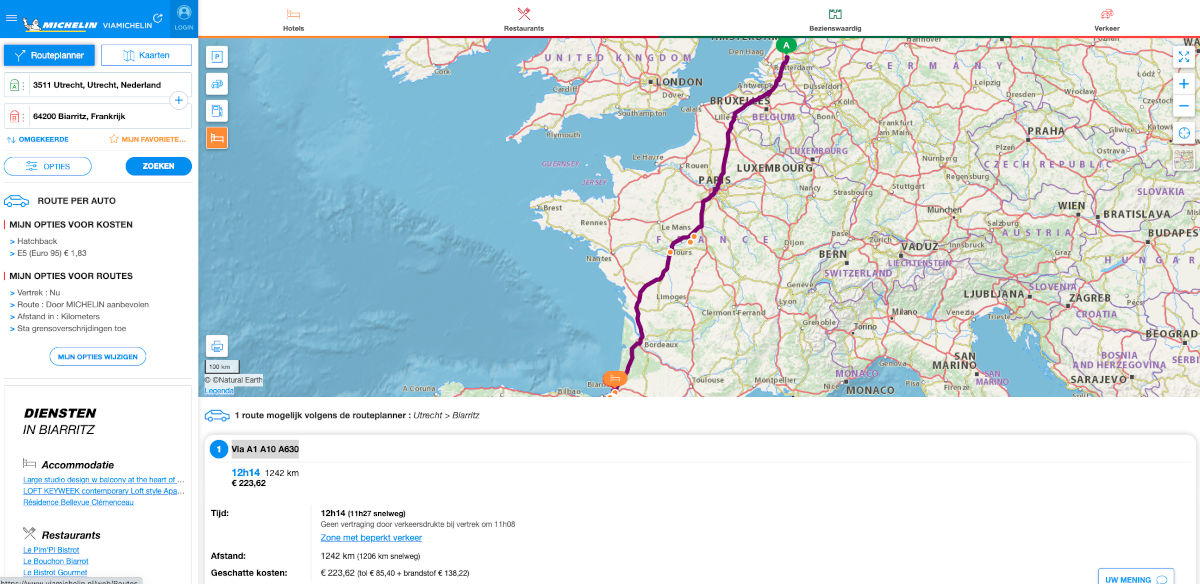Image resolution: width=1200 pixels, height=584 pixels.
Task: Open Large studio design accommodation link
Action: point(104,480)
